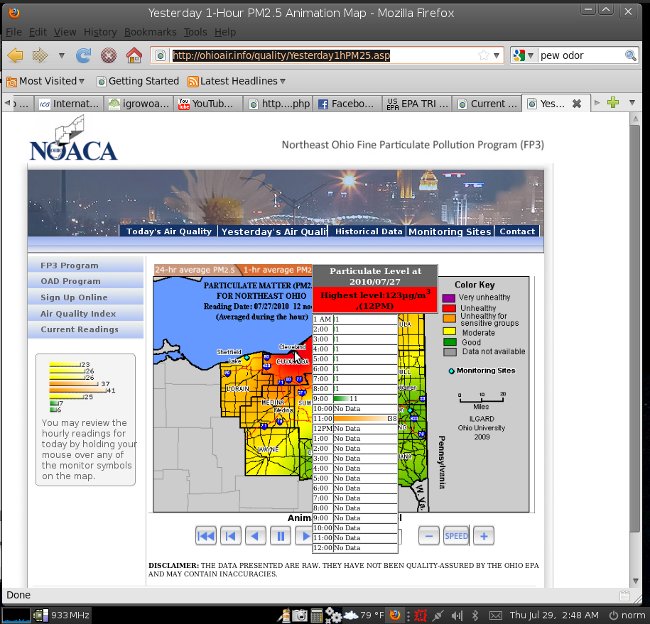
Task: Open the Monitoring Sites page
Action: [450, 231]
